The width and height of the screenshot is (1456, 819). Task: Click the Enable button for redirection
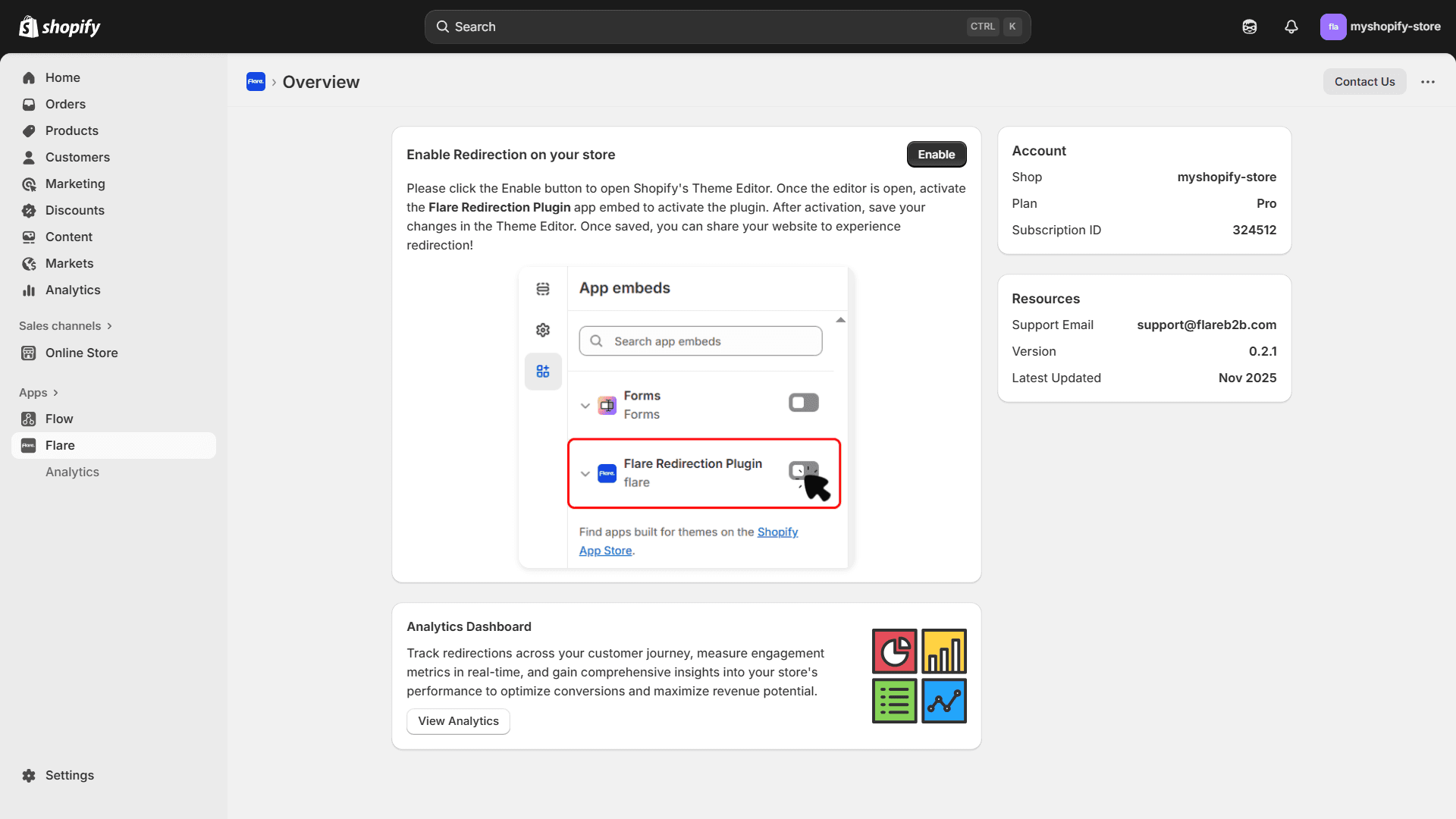(x=937, y=154)
